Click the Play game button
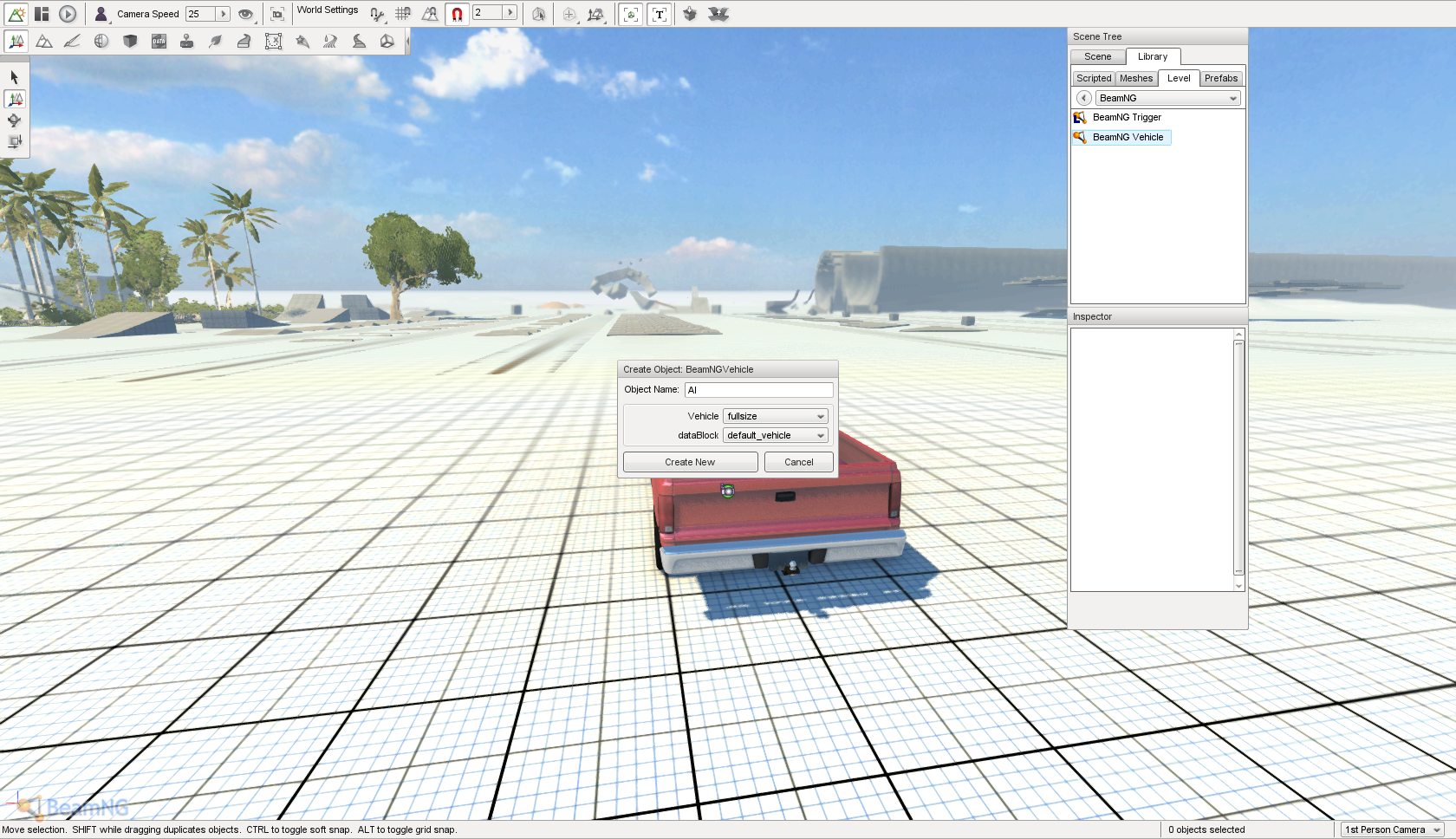 coord(68,14)
